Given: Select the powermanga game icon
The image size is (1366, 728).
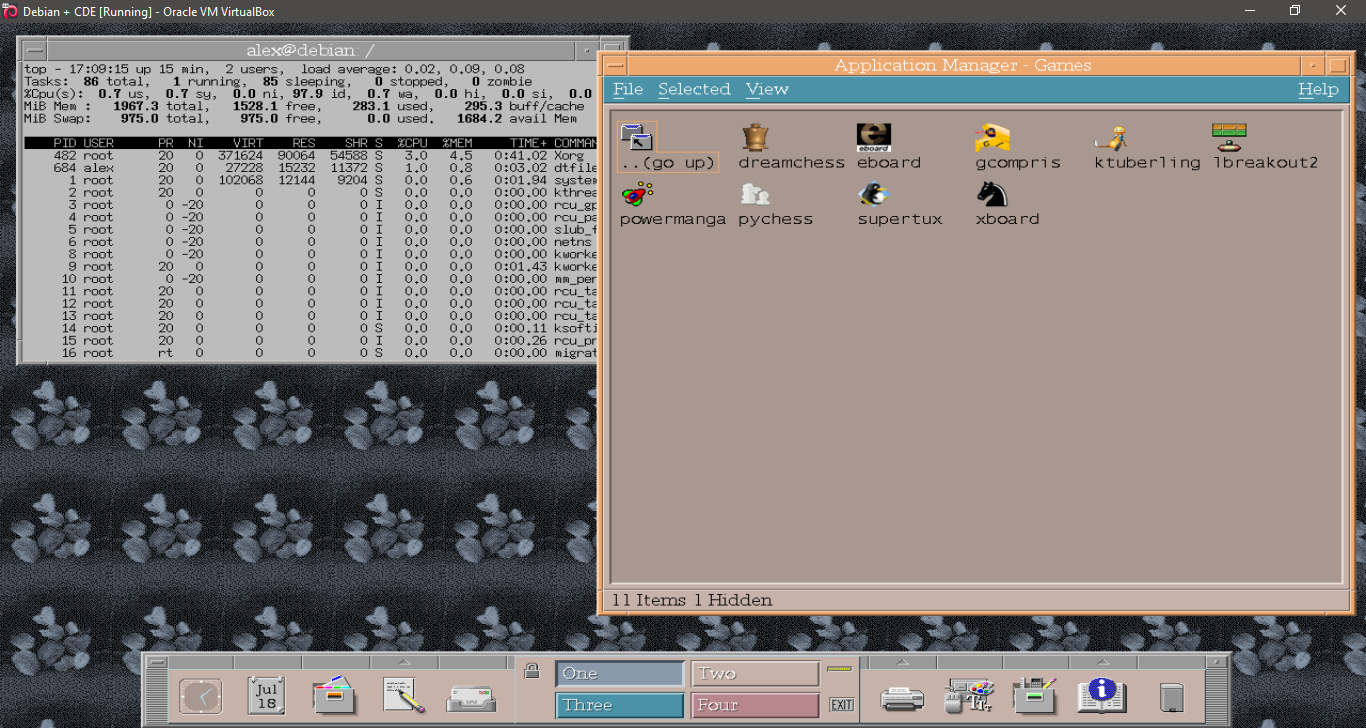Looking at the screenshot, I should (636, 194).
